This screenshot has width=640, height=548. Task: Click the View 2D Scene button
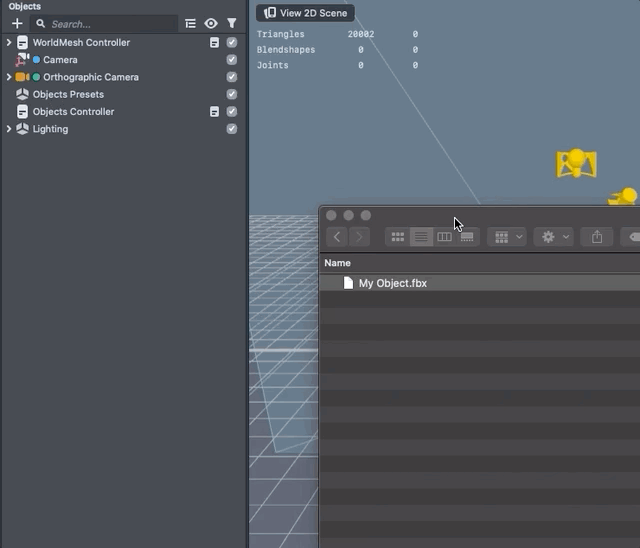click(x=305, y=13)
